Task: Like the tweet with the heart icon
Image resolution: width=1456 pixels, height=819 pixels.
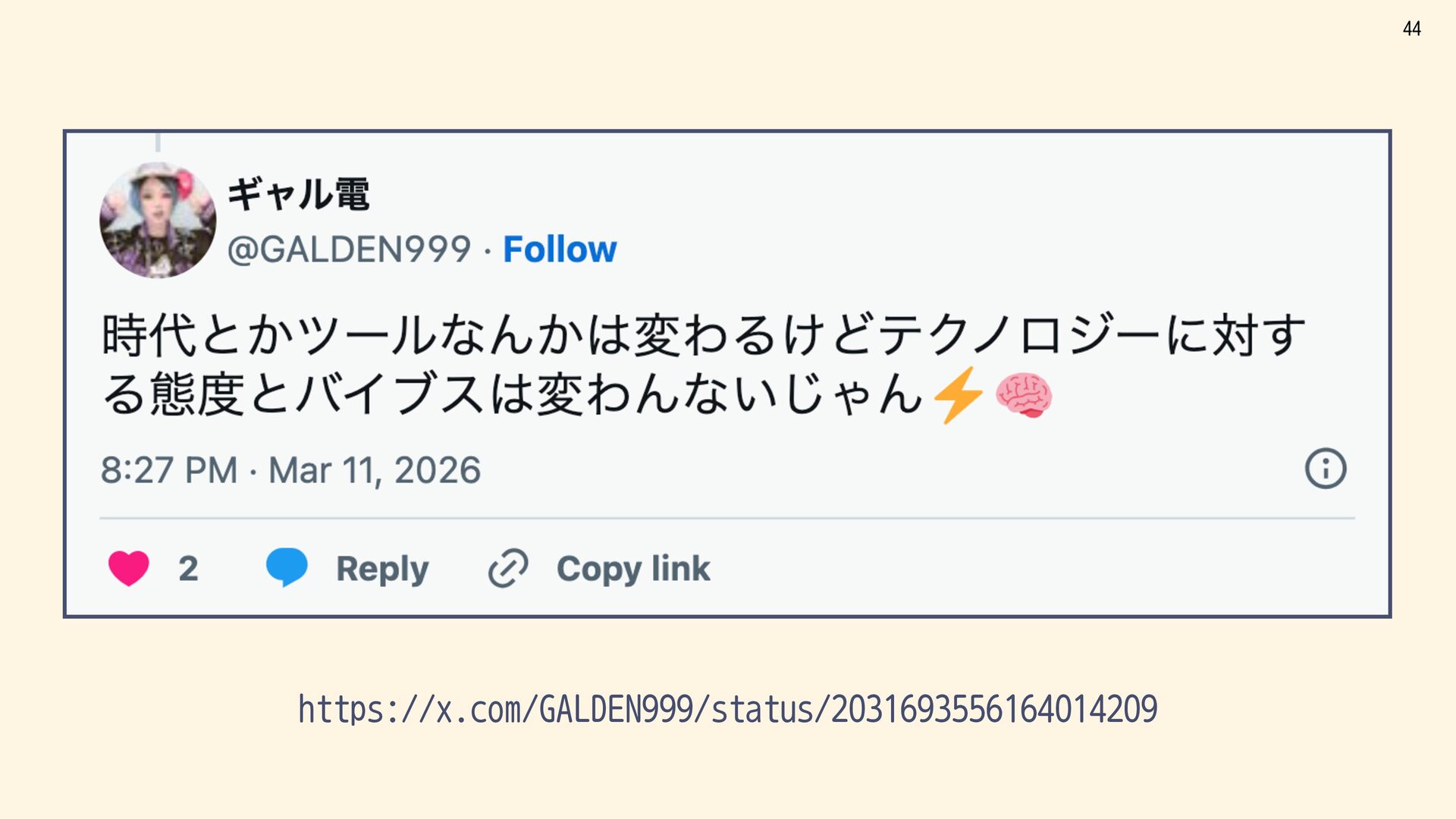Action: tap(129, 568)
